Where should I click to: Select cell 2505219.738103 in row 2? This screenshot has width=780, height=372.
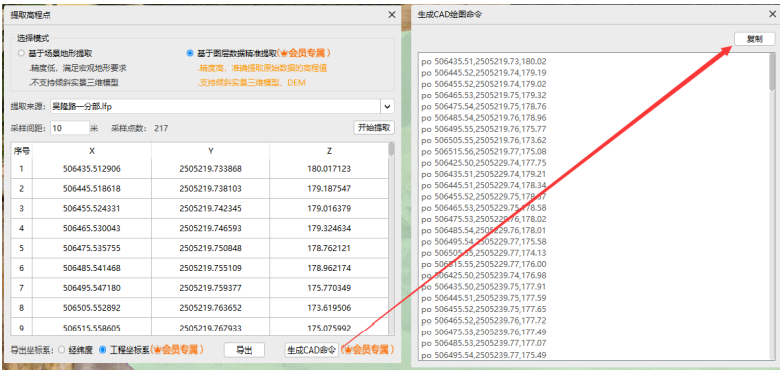(211, 189)
